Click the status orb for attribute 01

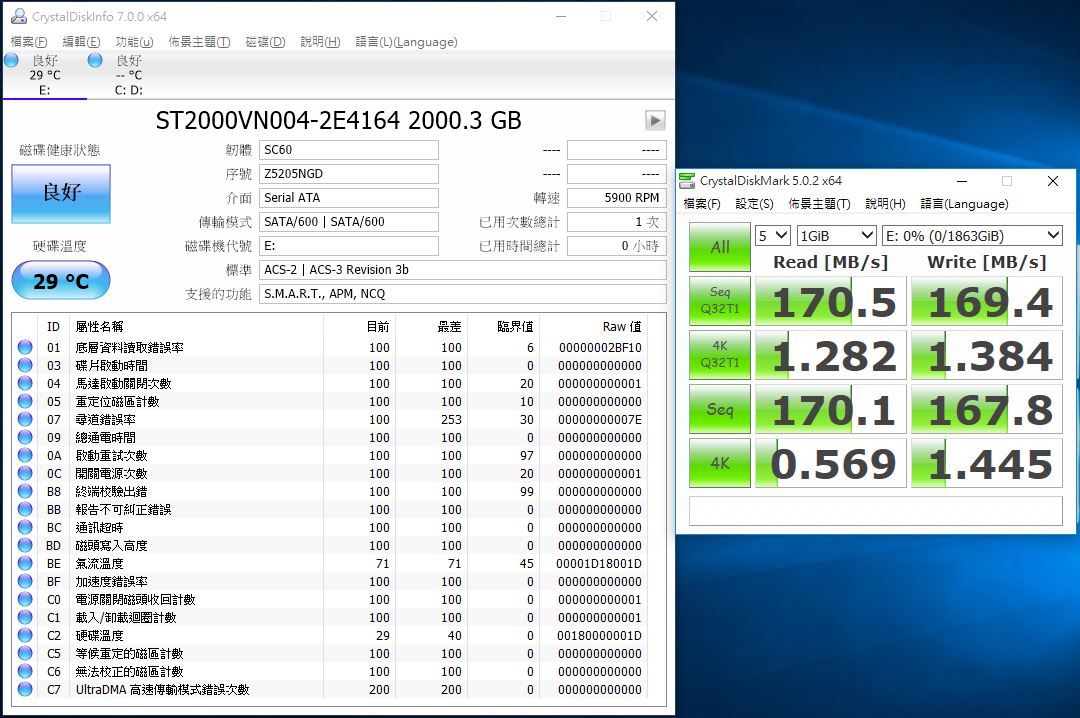(25, 347)
